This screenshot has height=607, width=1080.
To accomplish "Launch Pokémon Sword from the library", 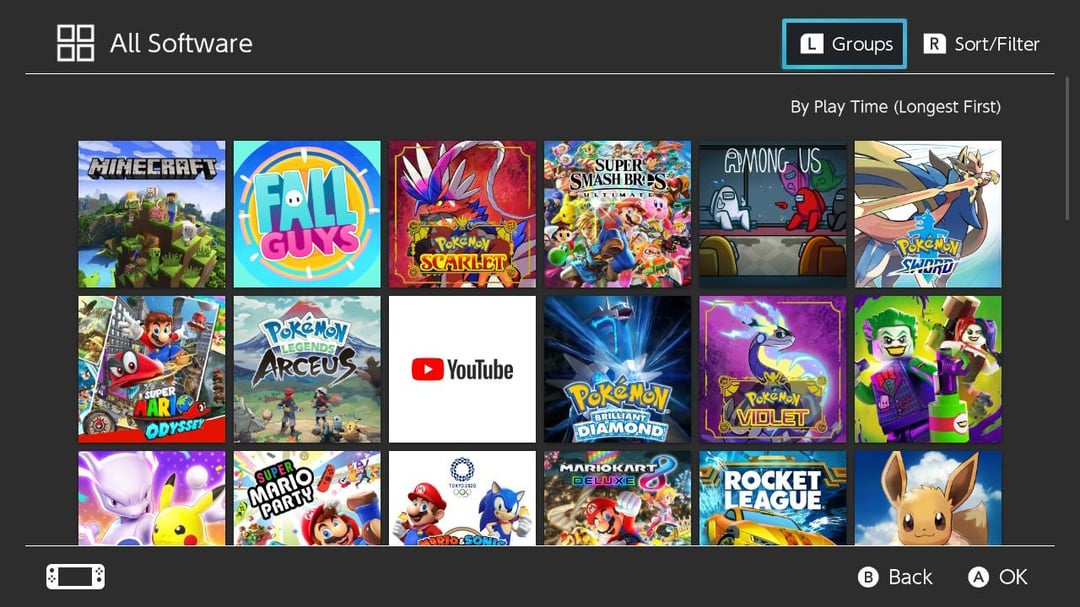I will 927,214.
